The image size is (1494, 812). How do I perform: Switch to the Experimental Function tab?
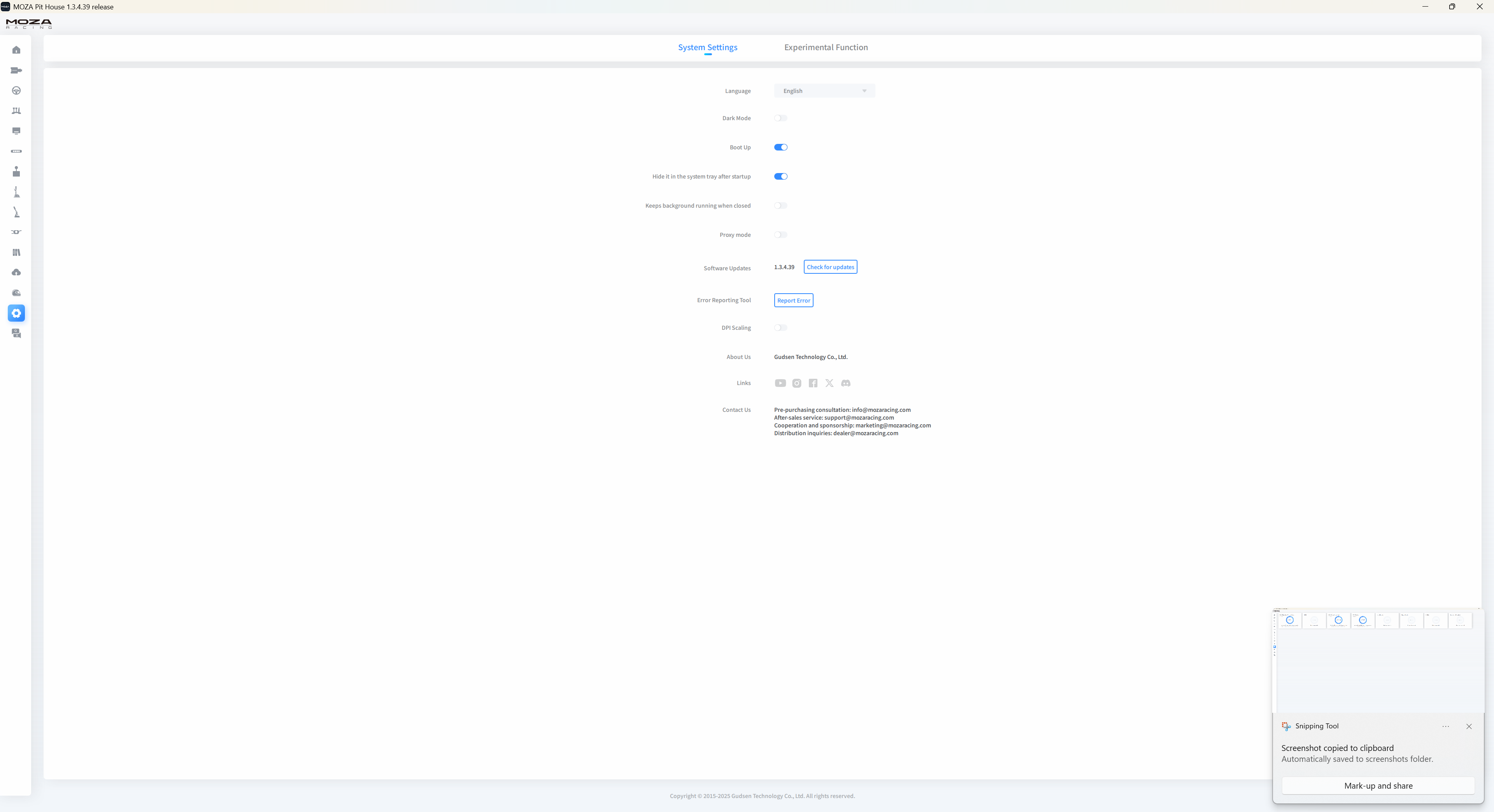click(826, 47)
